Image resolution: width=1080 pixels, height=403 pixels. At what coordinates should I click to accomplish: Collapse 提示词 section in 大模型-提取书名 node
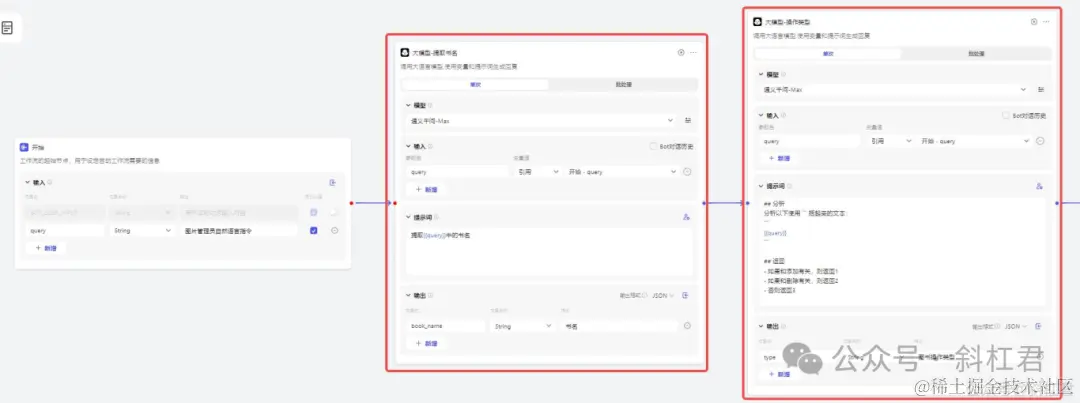(408, 217)
